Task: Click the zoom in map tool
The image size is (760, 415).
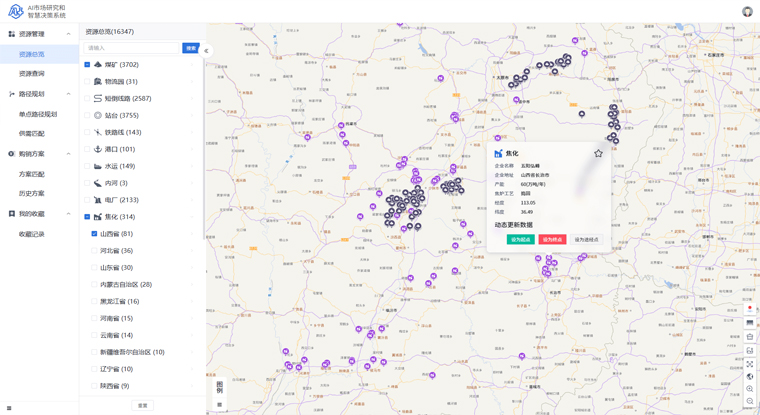Action: pyautogui.click(x=750, y=389)
